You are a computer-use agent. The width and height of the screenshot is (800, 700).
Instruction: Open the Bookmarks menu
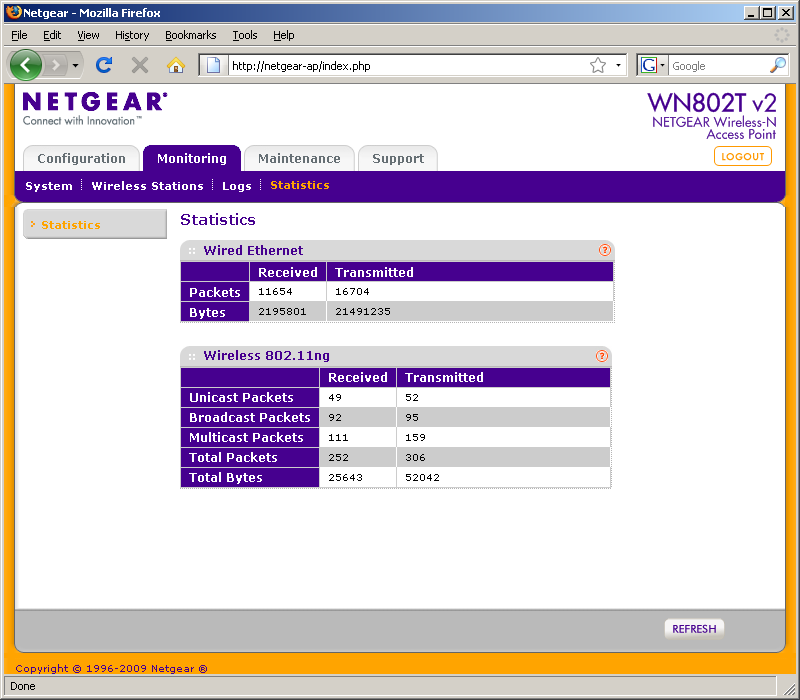(190, 35)
